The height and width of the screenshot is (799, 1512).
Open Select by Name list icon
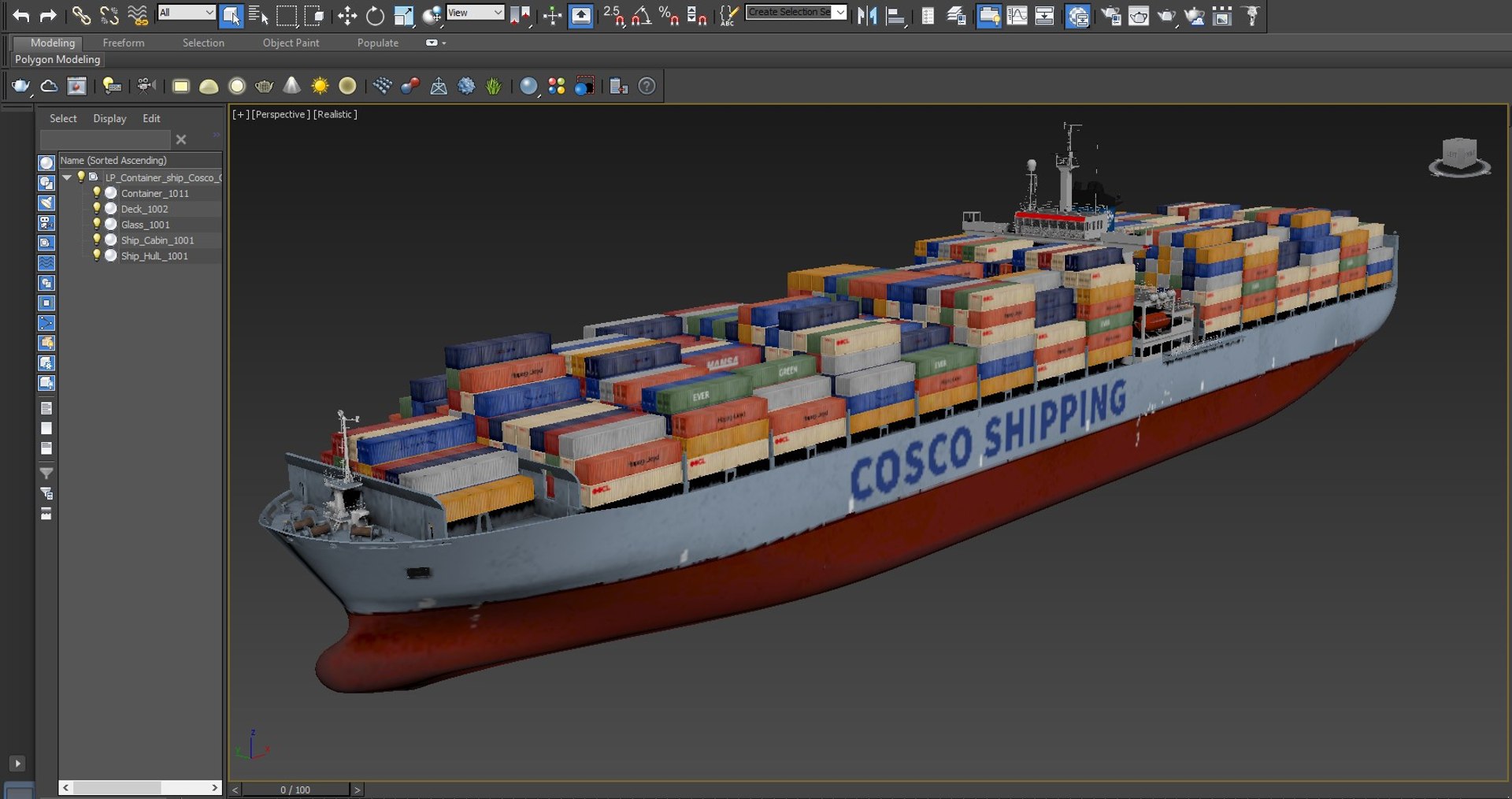[258, 15]
